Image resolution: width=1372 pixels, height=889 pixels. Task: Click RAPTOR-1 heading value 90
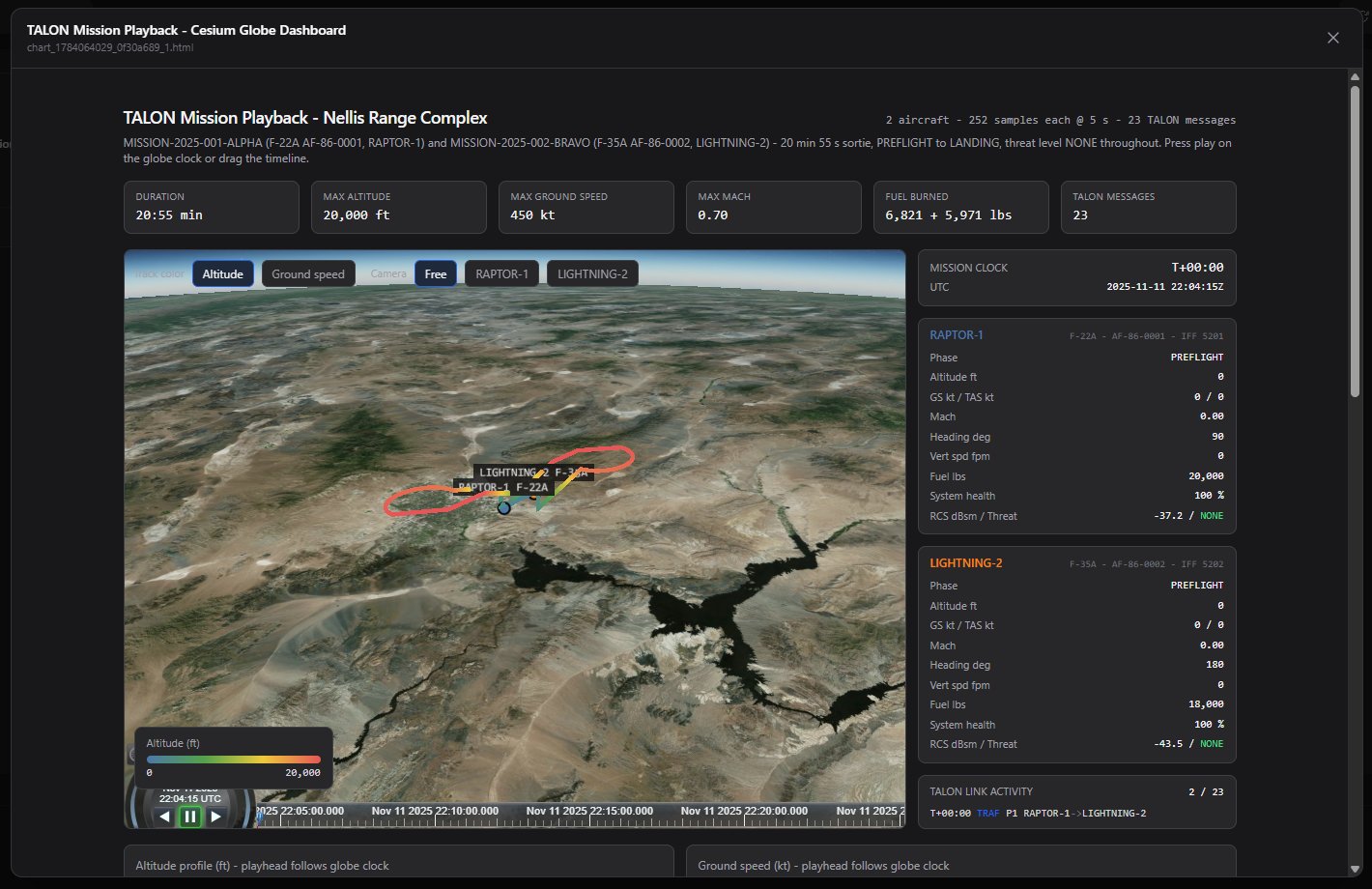1217,437
